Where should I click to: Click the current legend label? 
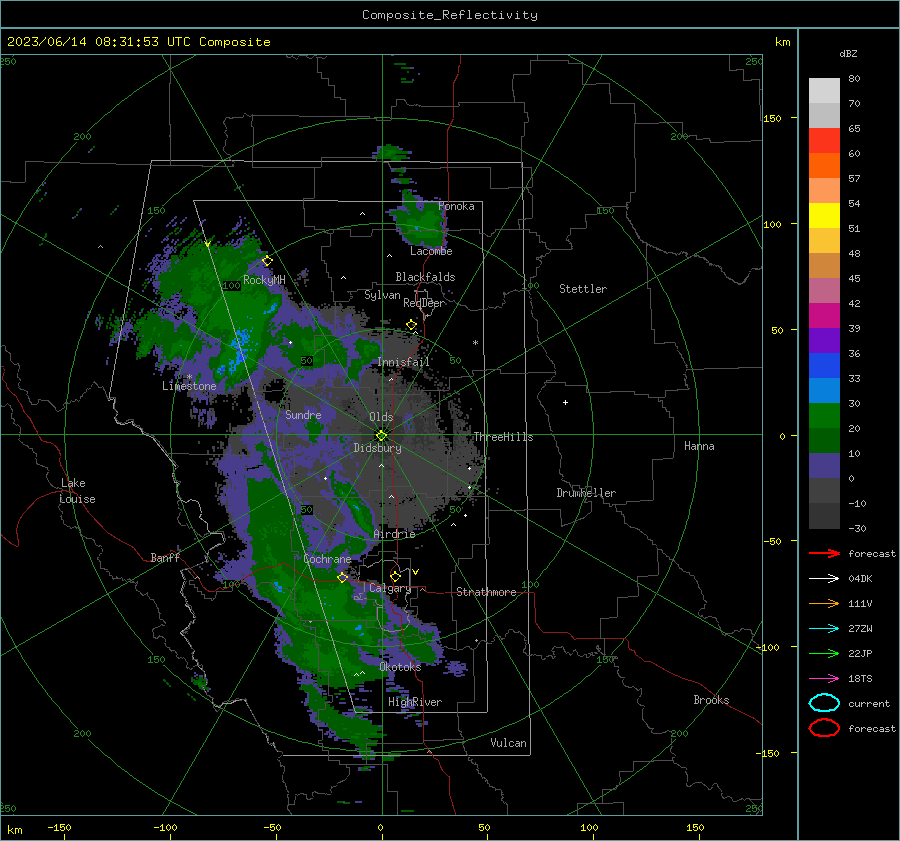click(x=869, y=703)
